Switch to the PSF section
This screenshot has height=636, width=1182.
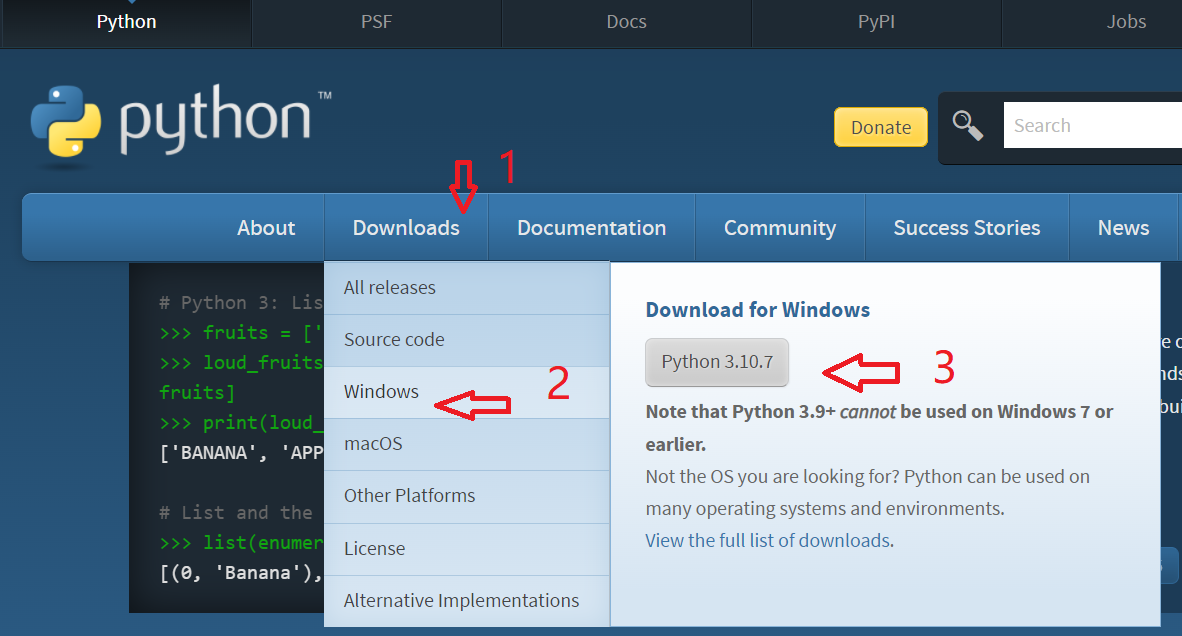tap(375, 20)
